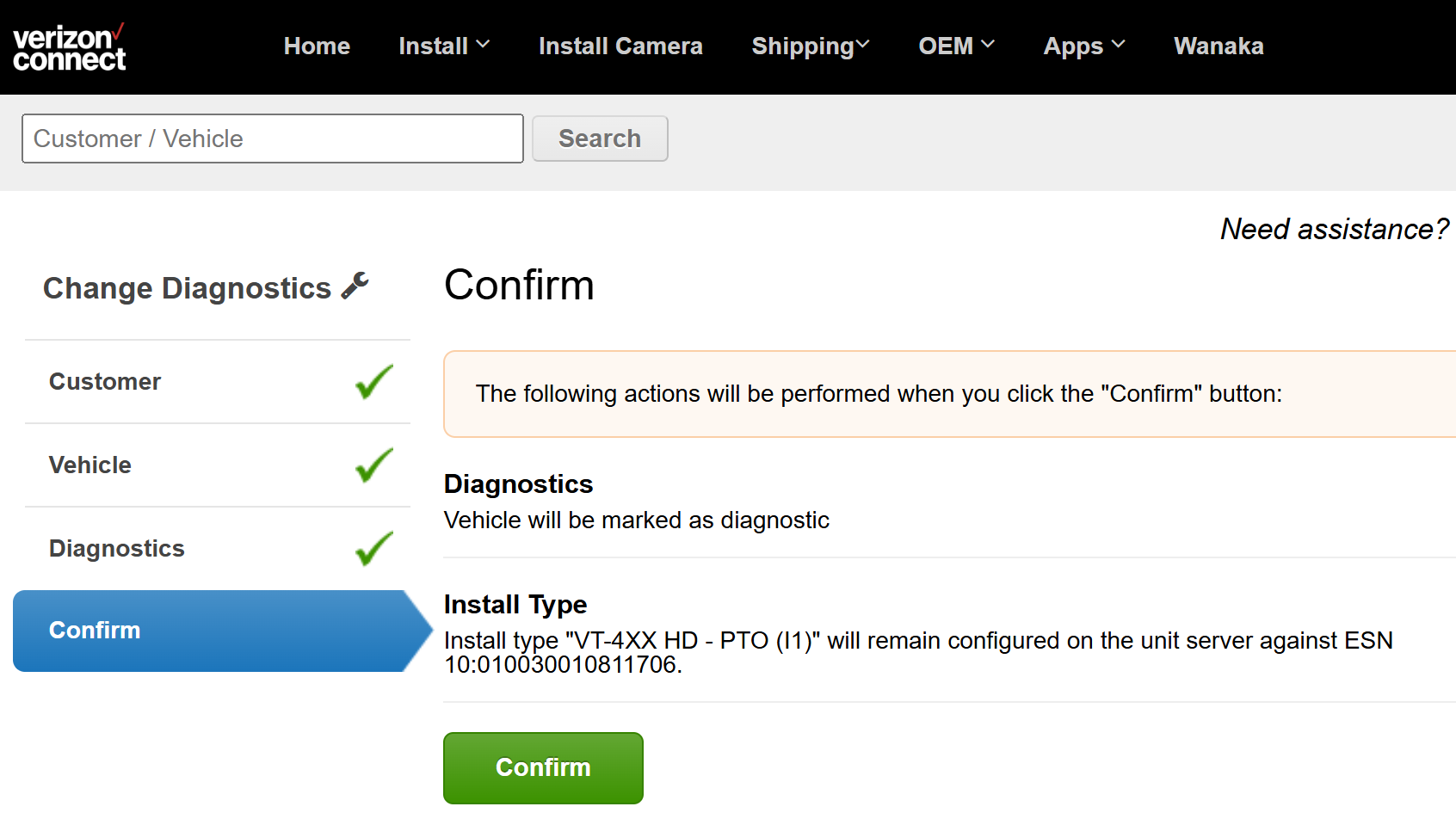Go to the Vehicle step in sidebar
This screenshot has width=1456, height=825.
[218, 465]
